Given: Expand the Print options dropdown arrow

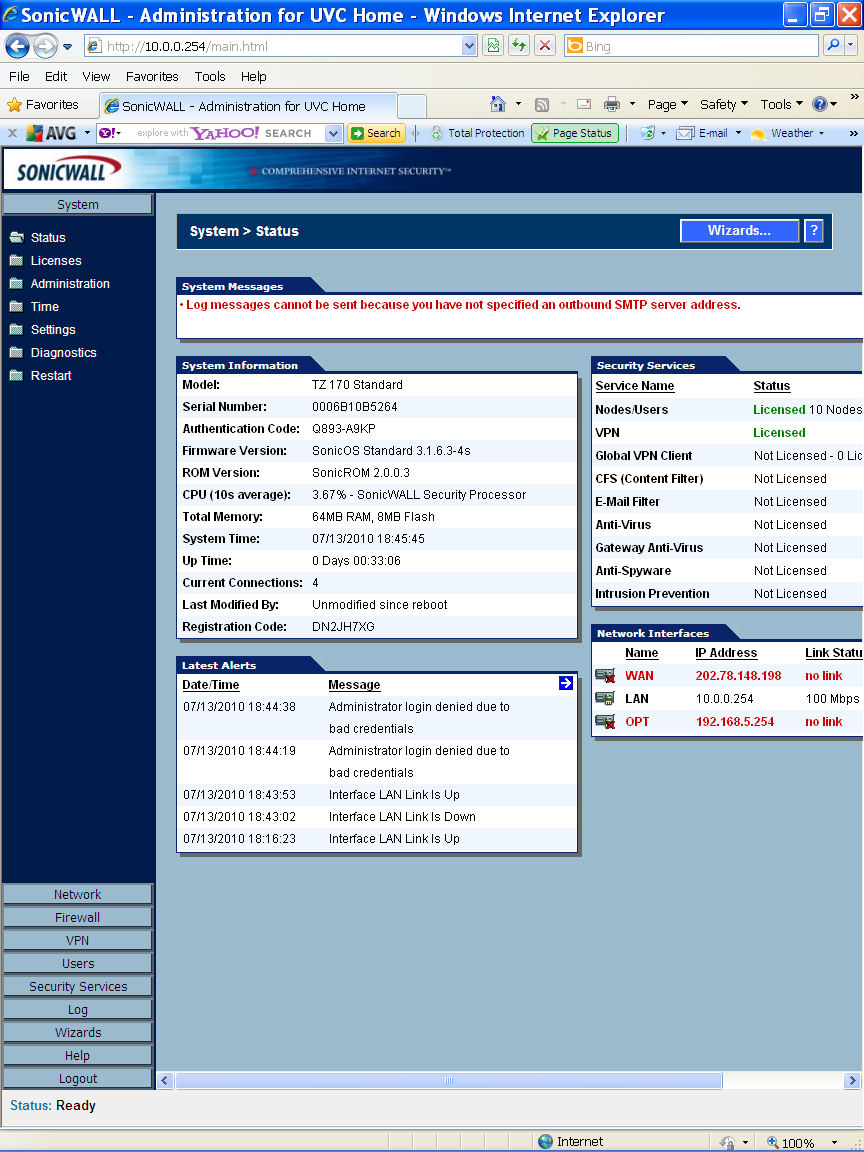Looking at the screenshot, I should (632, 104).
